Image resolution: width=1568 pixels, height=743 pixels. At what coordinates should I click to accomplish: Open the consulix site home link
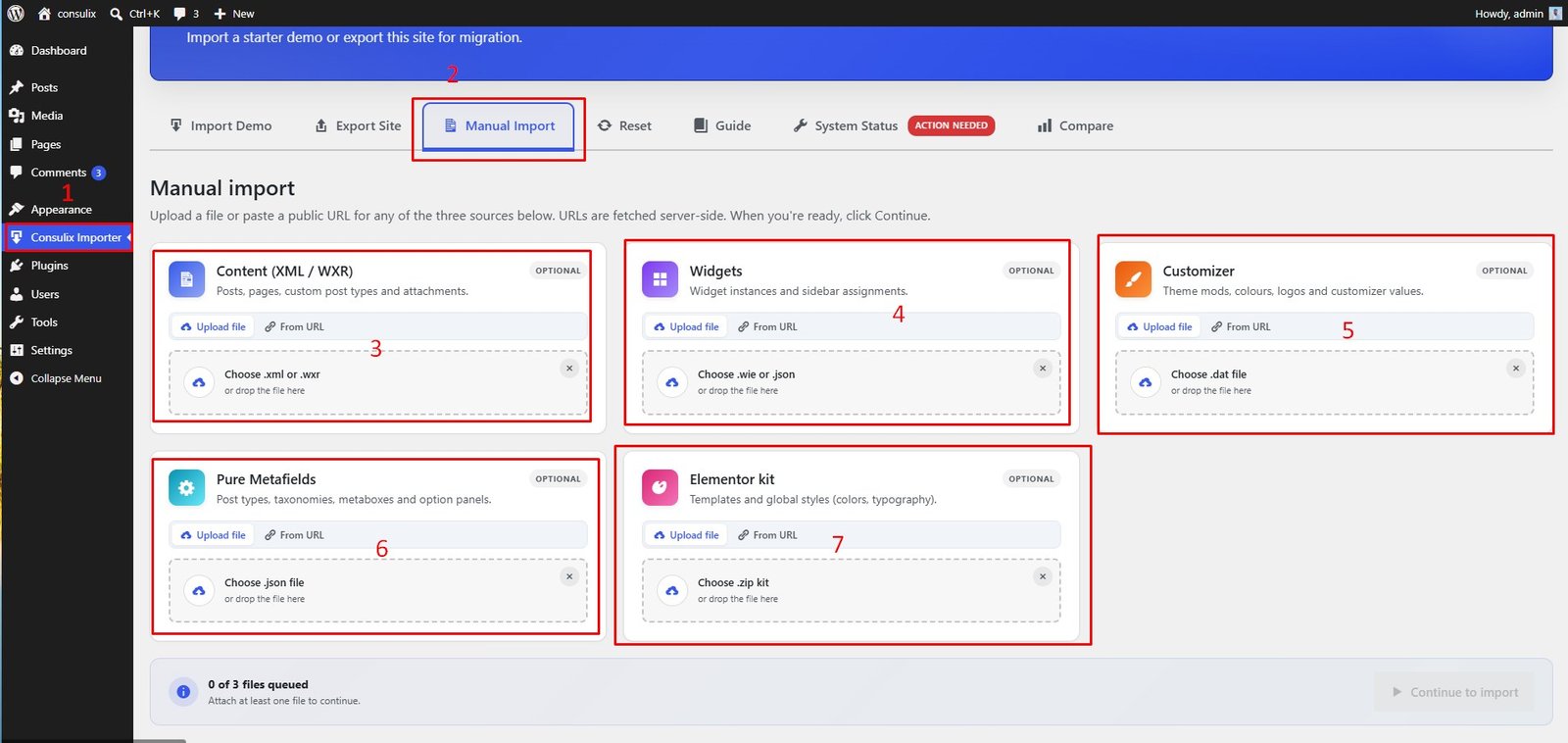pos(67,14)
